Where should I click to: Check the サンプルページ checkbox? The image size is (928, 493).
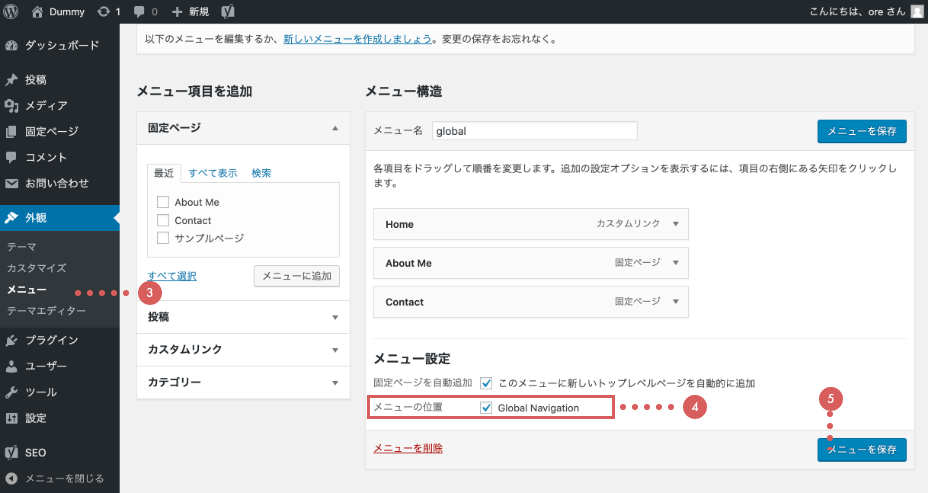(163, 238)
